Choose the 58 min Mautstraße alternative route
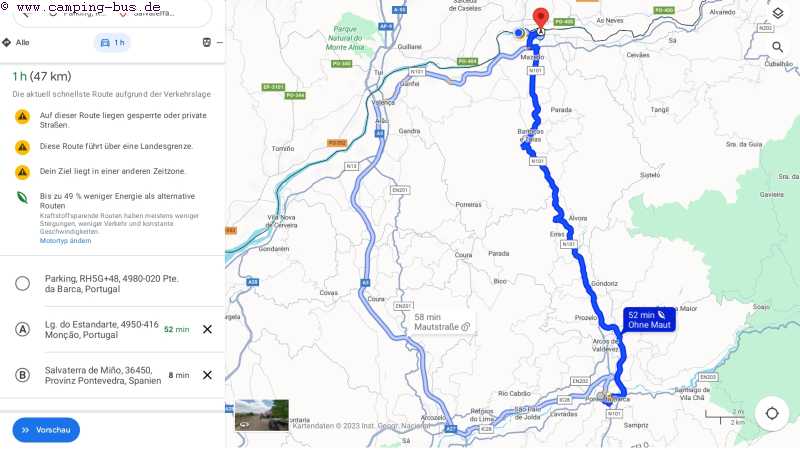 [442, 322]
